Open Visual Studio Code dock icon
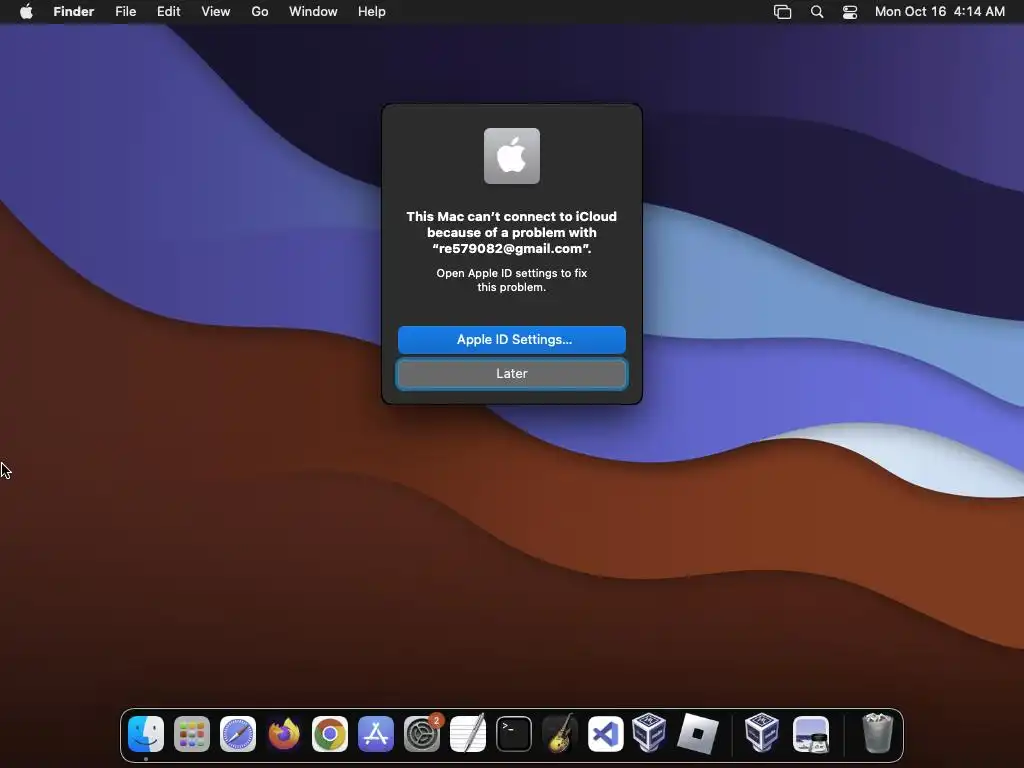Viewport: 1024px width, 768px height. point(605,734)
